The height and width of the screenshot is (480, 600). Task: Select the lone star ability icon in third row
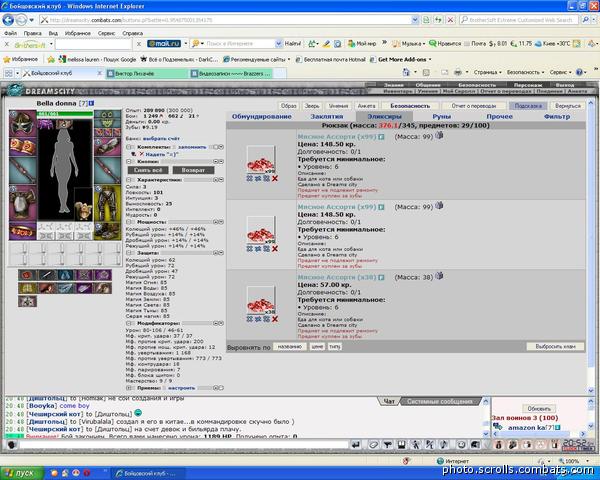coord(27,301)
